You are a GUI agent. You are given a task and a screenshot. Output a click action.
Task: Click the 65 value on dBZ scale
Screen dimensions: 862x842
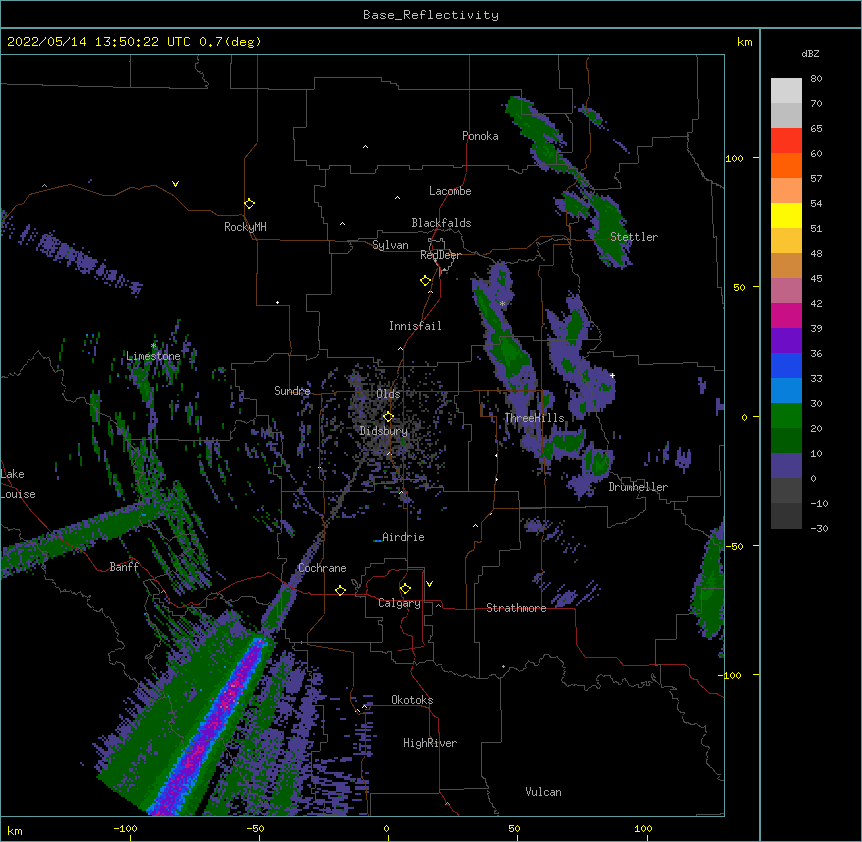coord(816,129)
